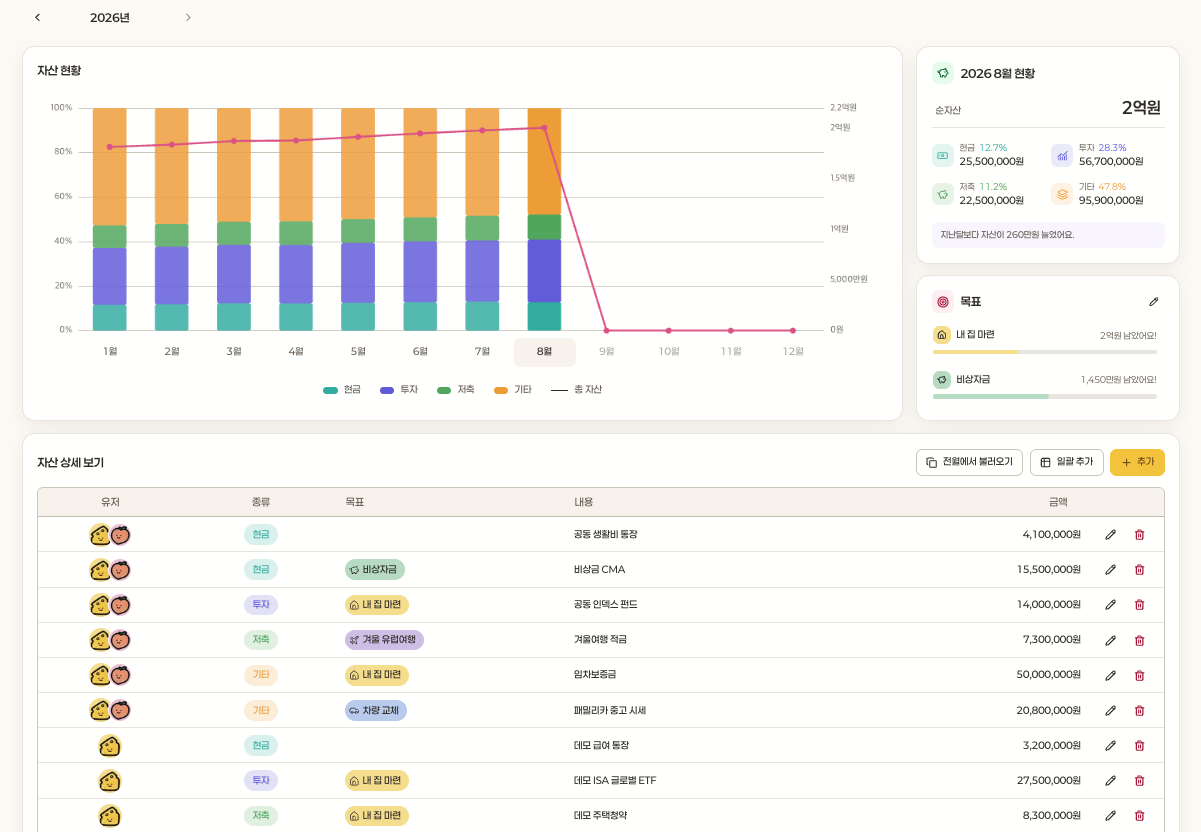
Task: Click the 일괄 추가 button
Action: click(1067, 462)
